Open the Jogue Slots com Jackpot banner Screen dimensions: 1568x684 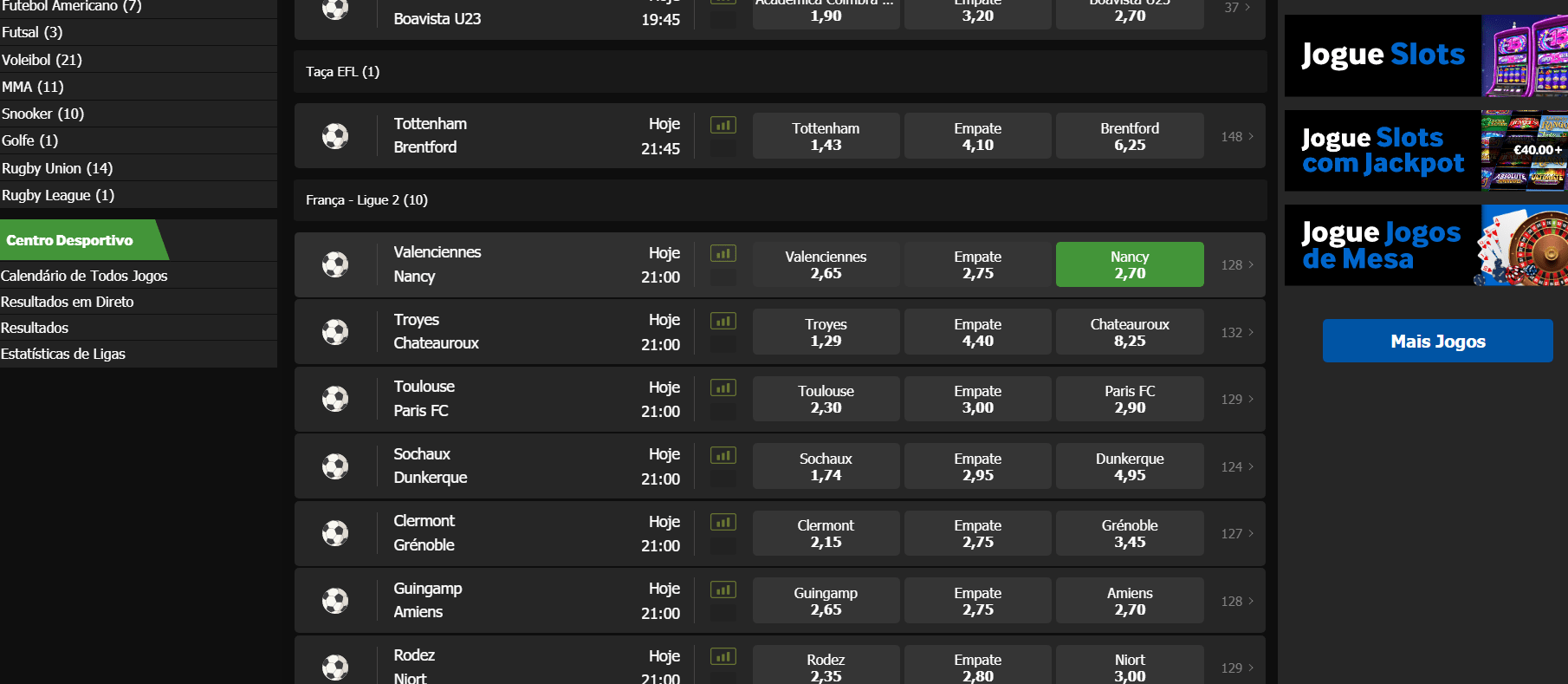point(1426,151)
